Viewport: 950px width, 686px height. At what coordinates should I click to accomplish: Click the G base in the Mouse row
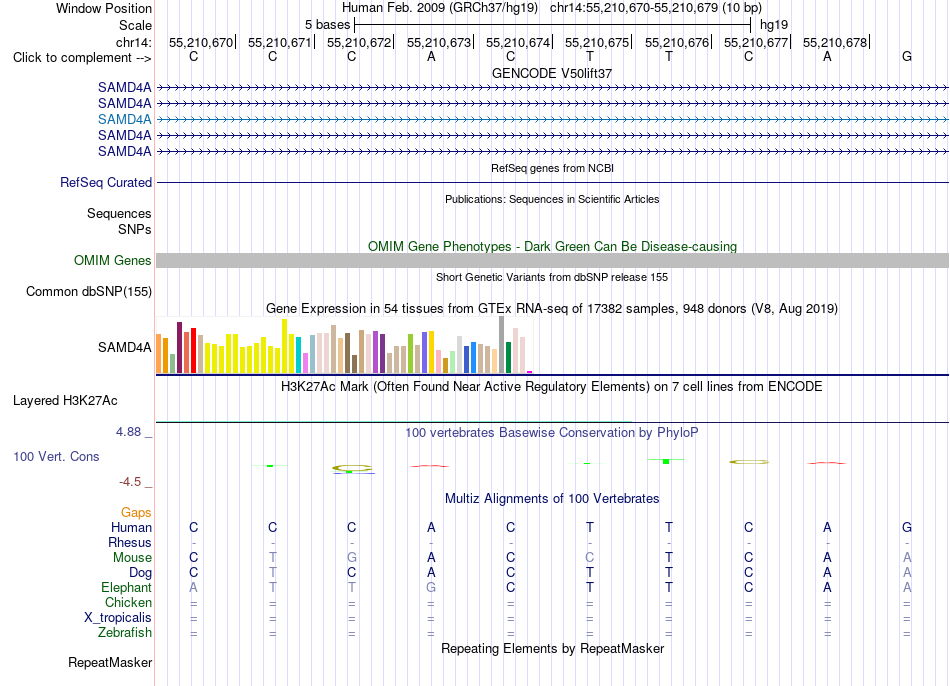coord(351,558)
